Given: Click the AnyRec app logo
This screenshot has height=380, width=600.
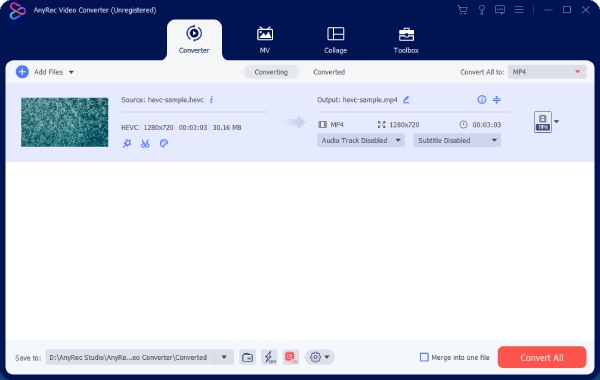Looking at the screenshot, I should click(17, 10).
